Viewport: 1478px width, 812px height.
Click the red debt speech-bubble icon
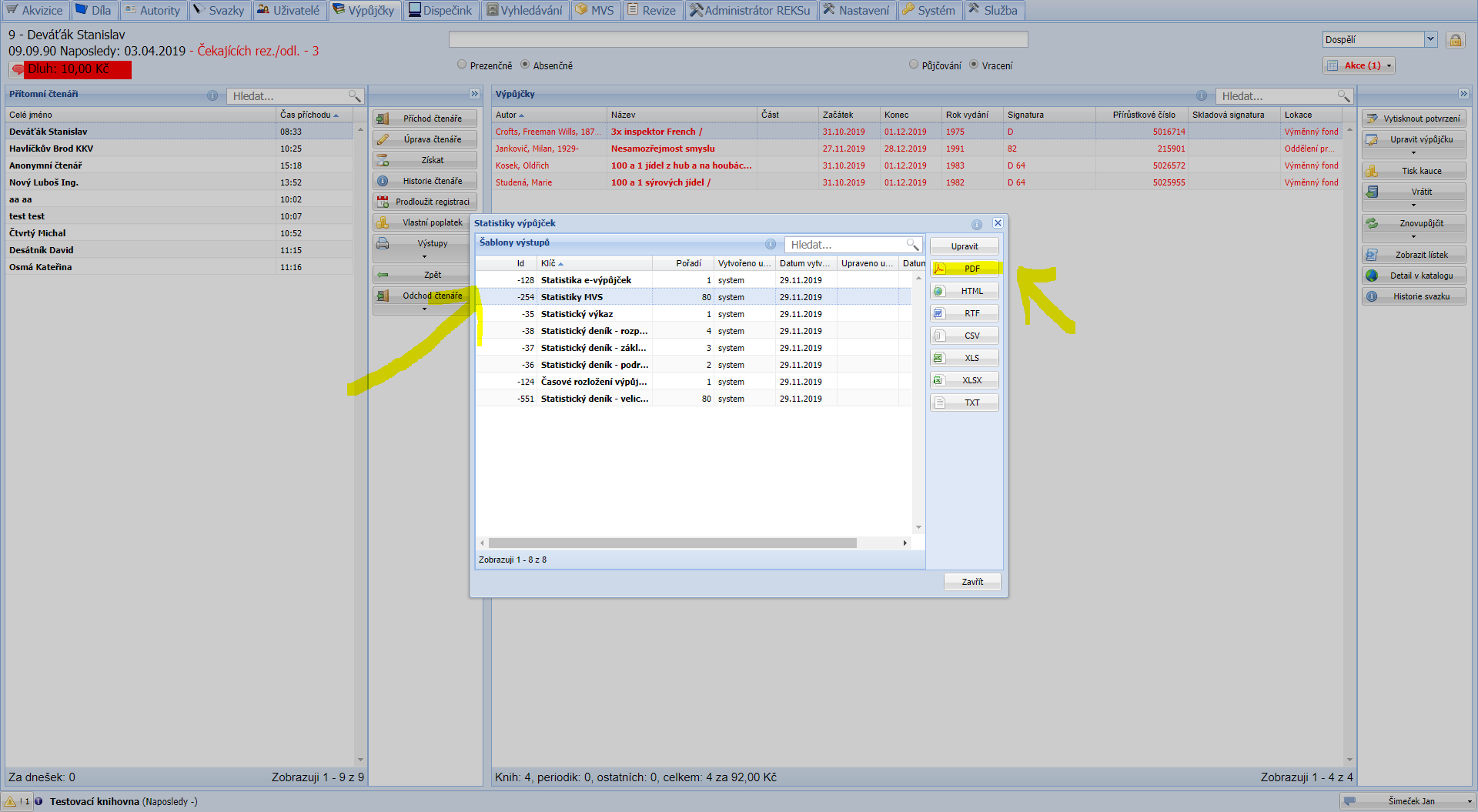point(18,69)
